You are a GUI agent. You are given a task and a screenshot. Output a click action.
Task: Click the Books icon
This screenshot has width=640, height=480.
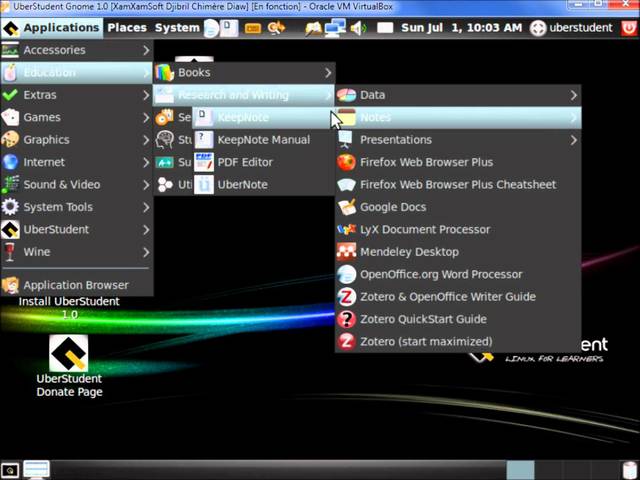[x=164, y=73]
